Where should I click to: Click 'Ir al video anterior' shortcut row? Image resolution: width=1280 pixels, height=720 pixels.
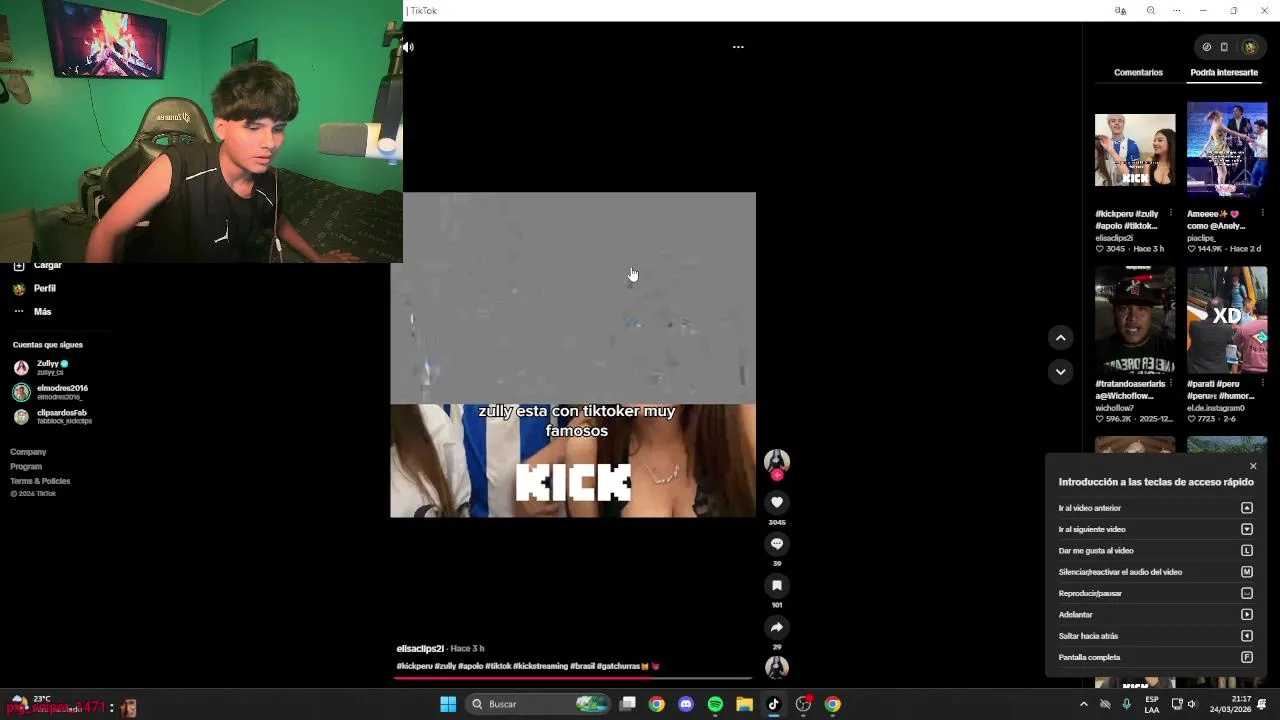pyautogui.click(x=1155, y=508)
